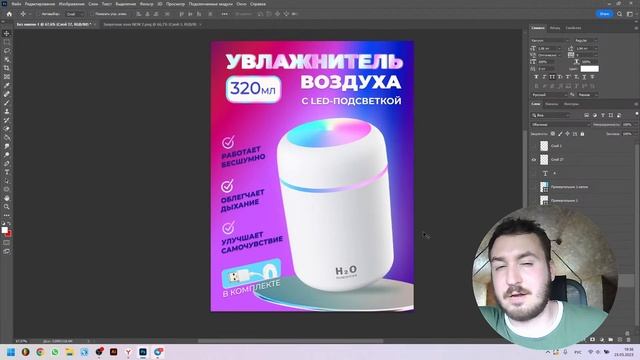Open the layer filter type dropdown
This screenshot has width=640, height=360.
(551, 116)
